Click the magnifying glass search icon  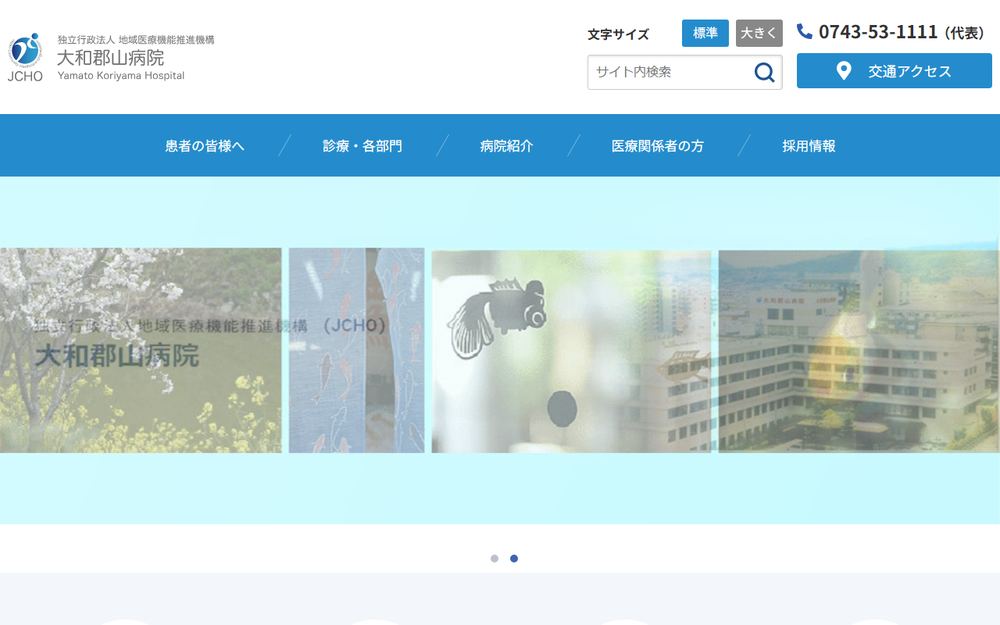764,72
